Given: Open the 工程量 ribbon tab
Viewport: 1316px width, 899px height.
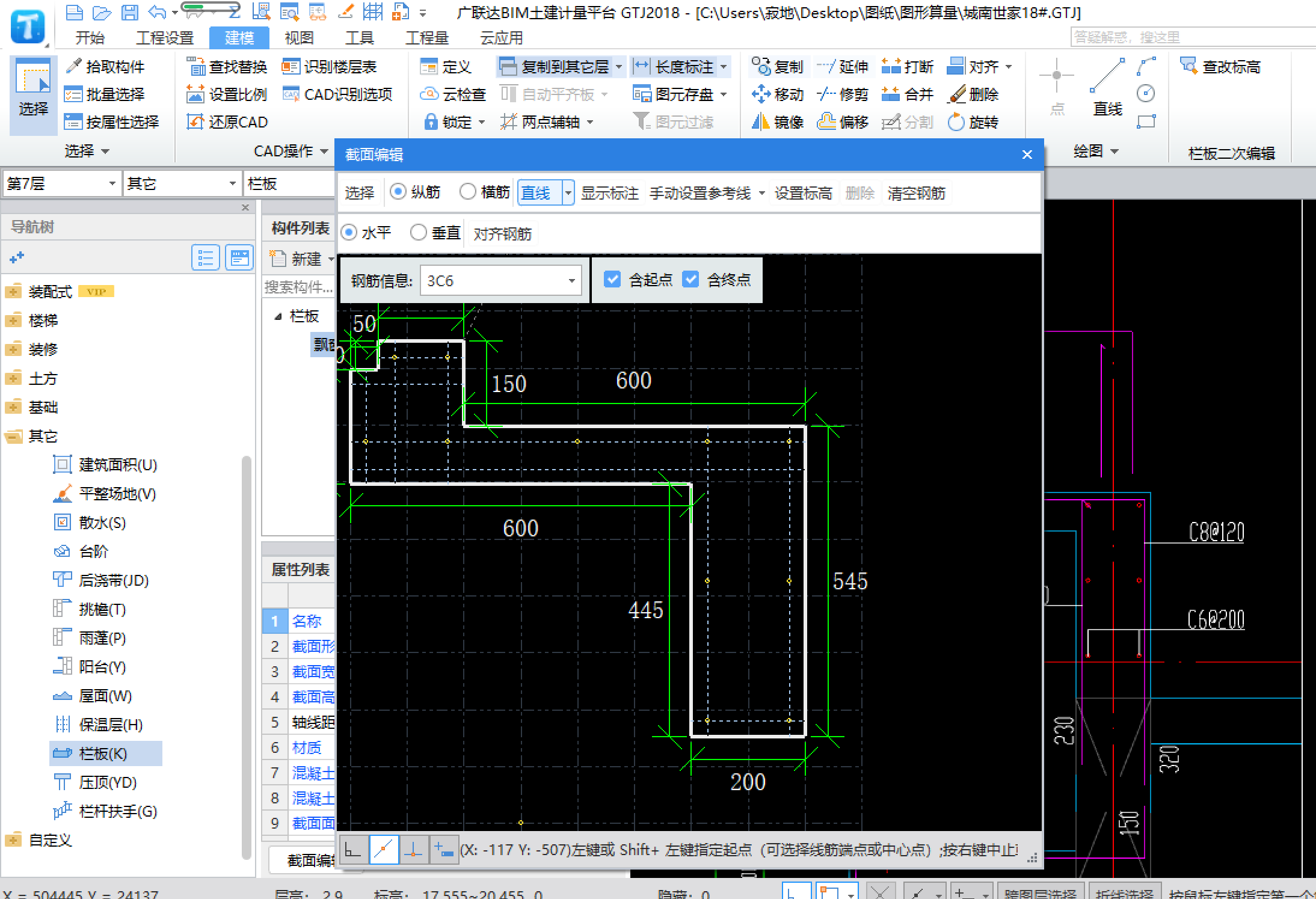Looking at the screenshot, I should tap(427, 38).
